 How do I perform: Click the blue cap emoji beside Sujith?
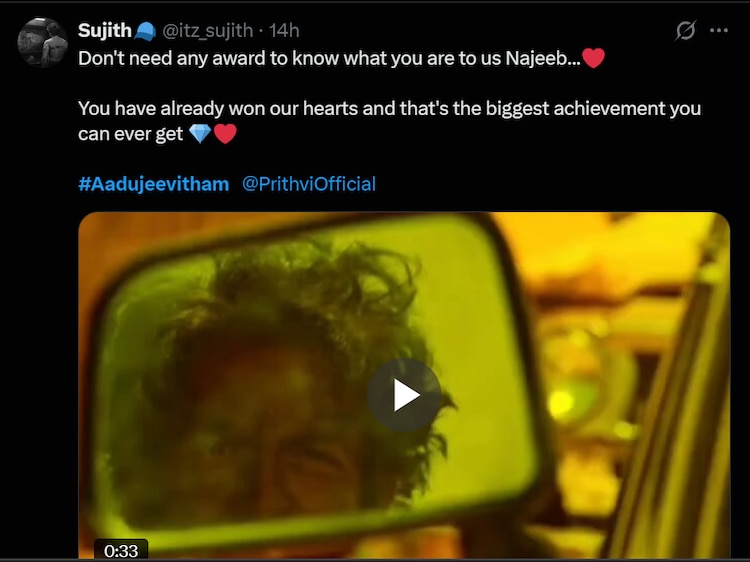(145, 32)
